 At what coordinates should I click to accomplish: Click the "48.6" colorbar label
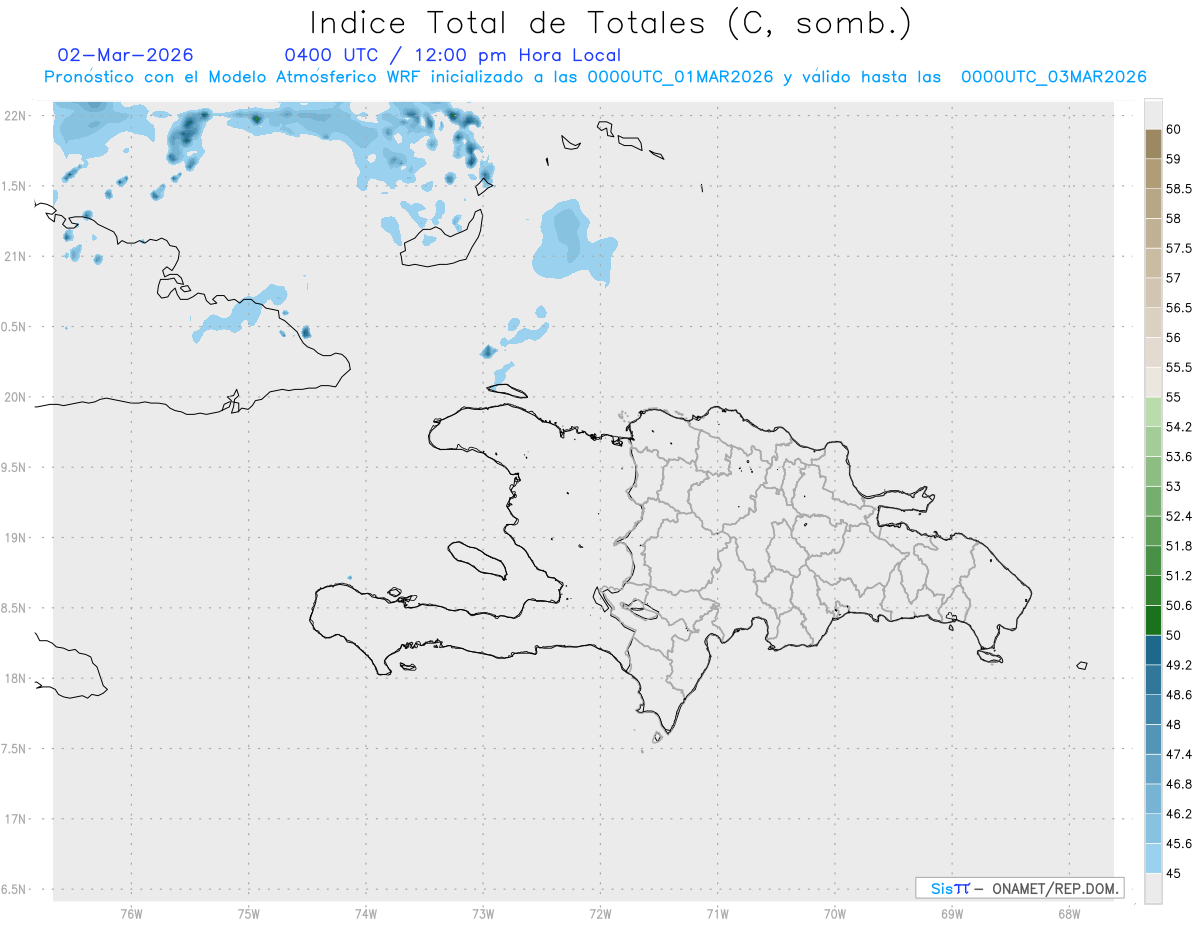[x=1178, y=695]
